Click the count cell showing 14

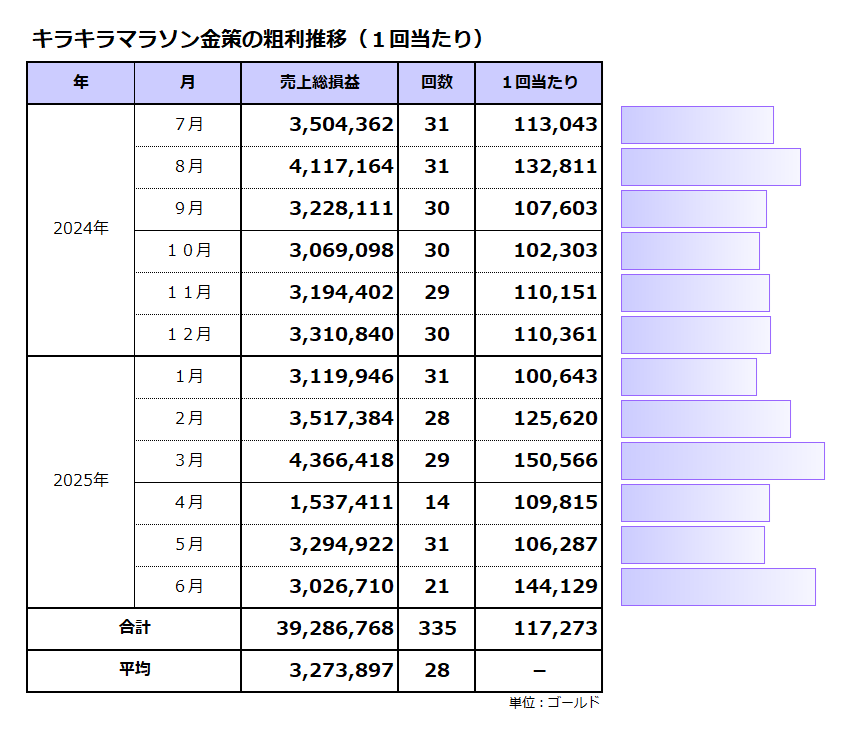click(436, 503)
